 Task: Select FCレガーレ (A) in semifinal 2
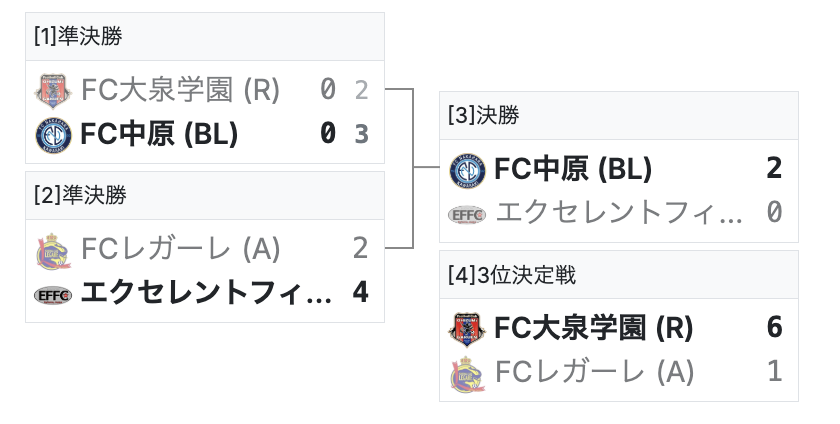[180, 248]
